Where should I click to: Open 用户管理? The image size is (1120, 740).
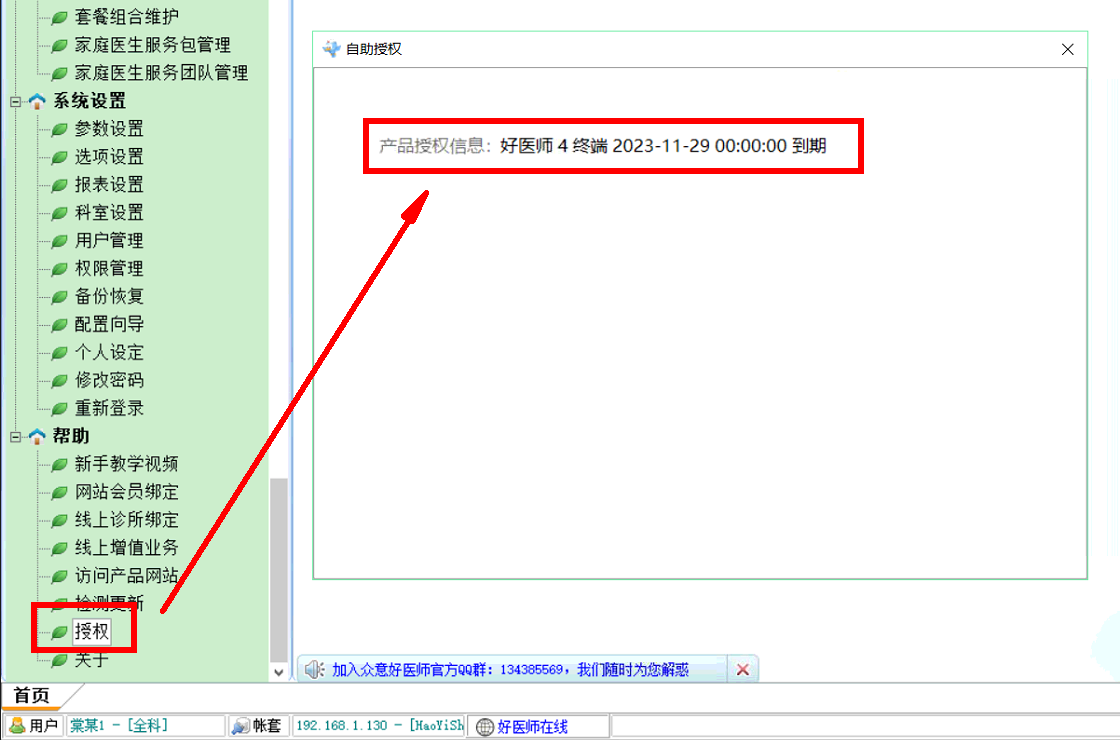tap(109, 240)
